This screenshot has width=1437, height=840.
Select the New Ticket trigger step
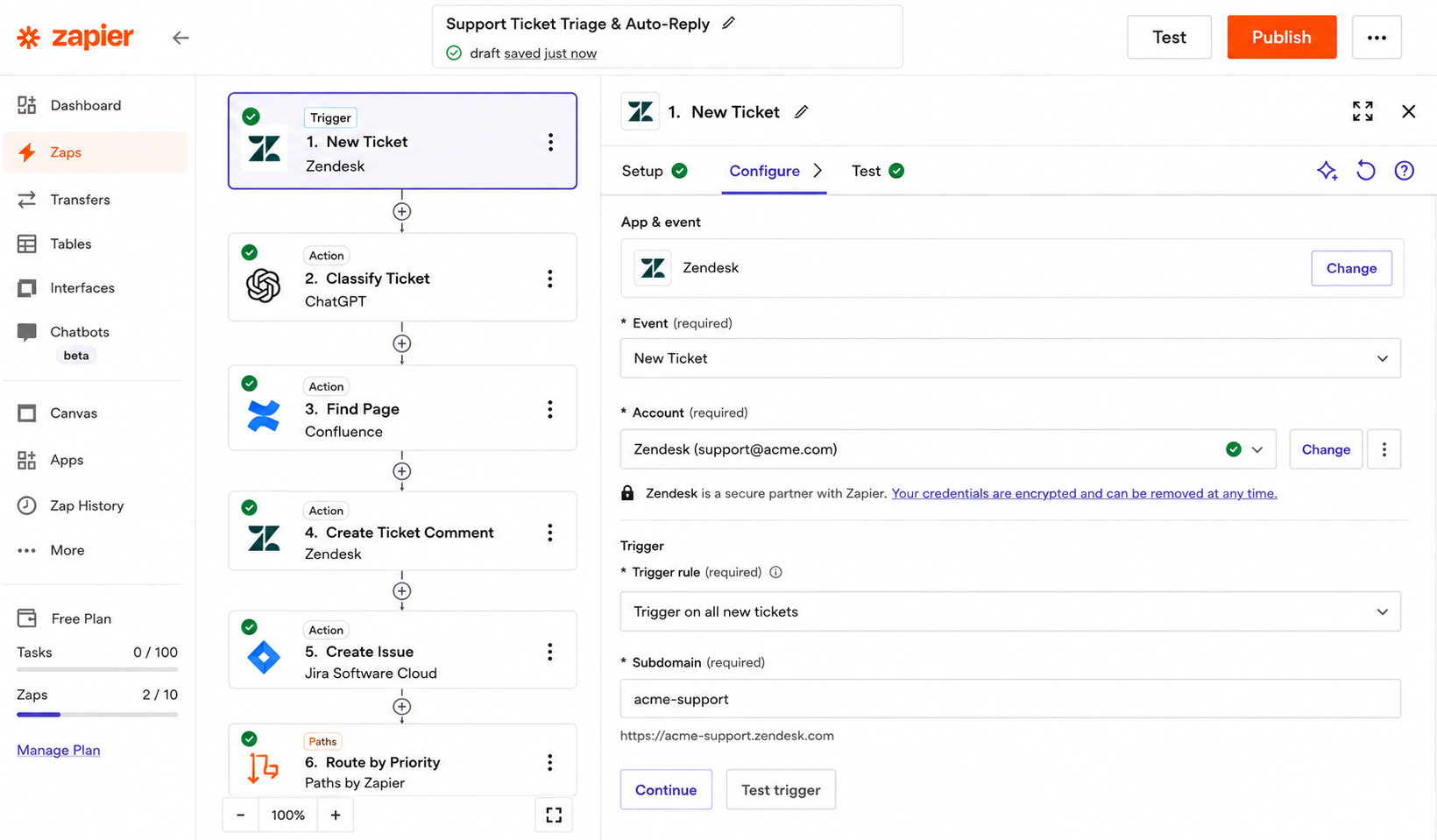(x=402, y=141)
